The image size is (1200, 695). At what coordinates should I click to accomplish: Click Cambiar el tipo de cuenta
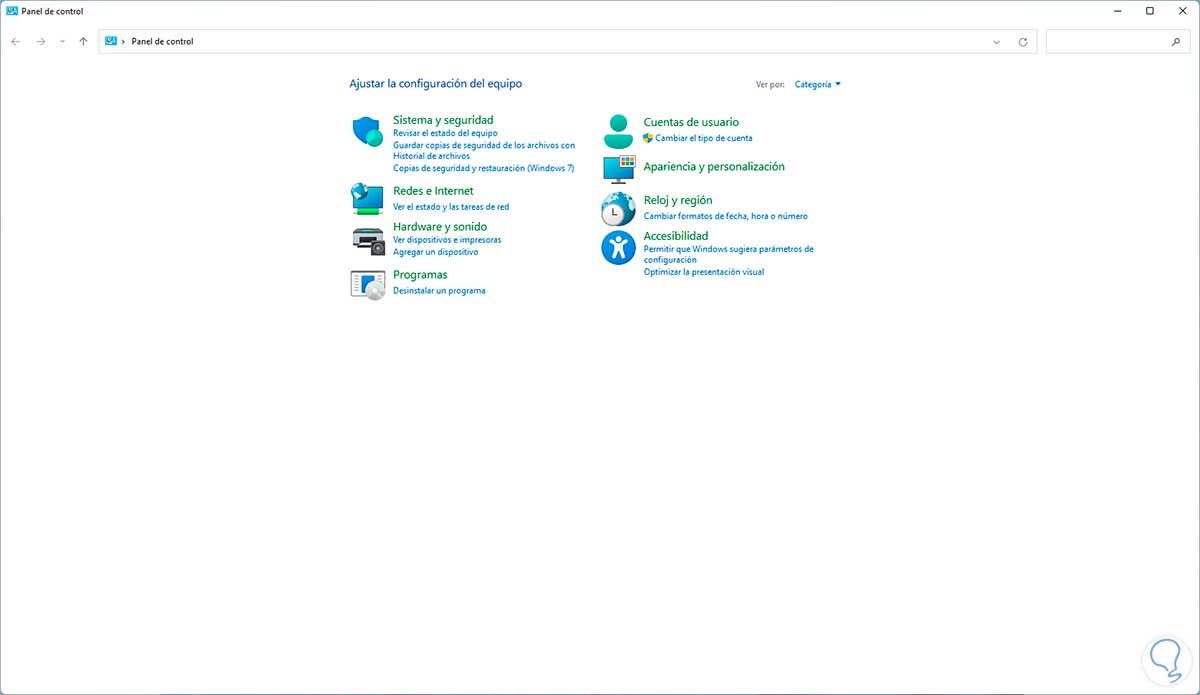[x=704, y=138]
